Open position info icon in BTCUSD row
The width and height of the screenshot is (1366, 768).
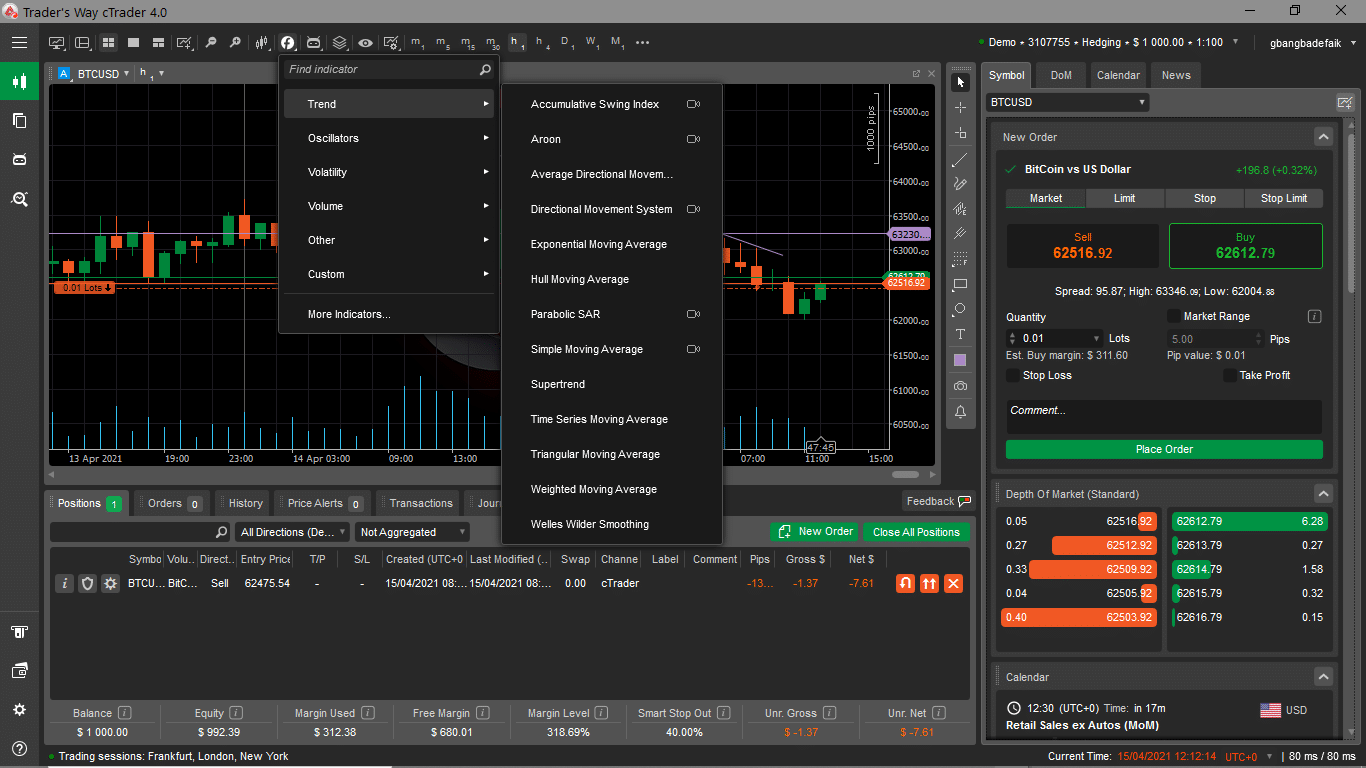[x=64, y=583]
